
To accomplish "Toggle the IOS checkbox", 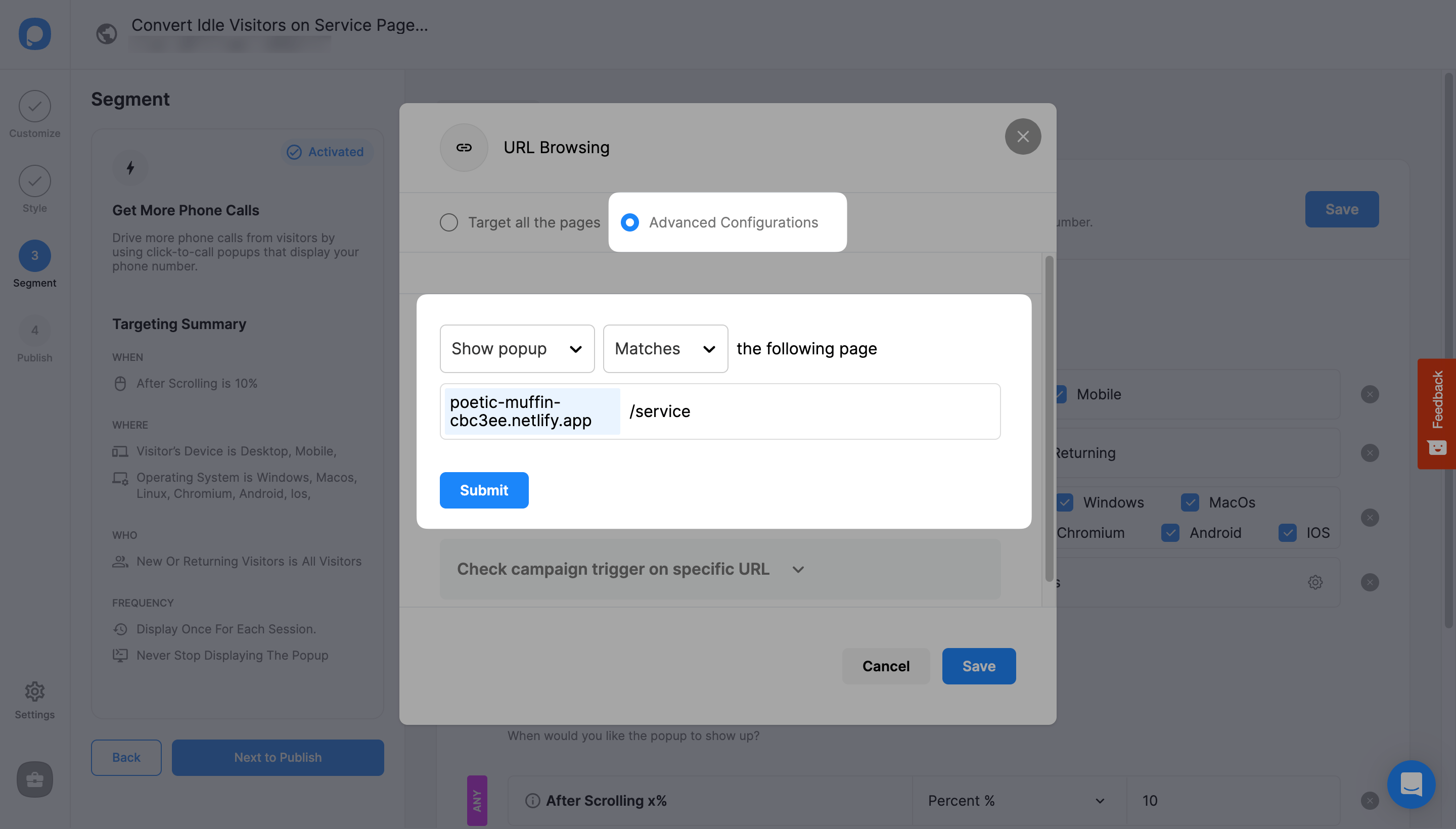I will pos(1288,532).
